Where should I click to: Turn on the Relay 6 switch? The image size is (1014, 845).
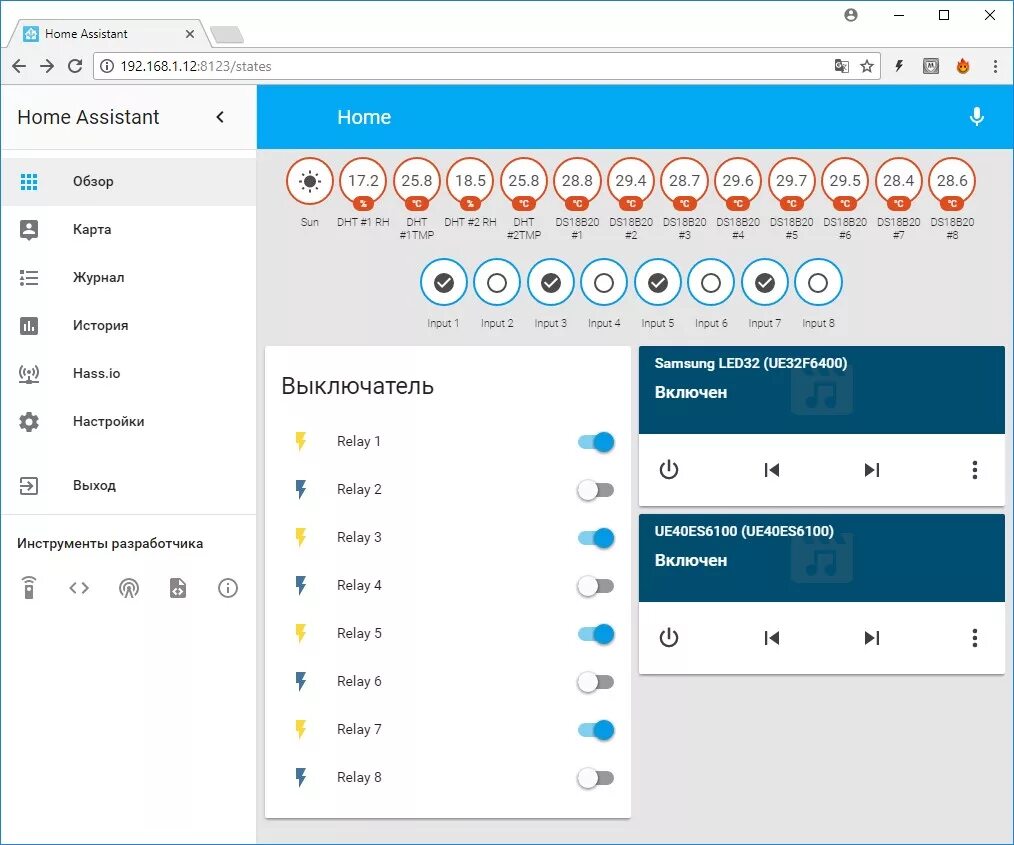[x=596, y=682]
